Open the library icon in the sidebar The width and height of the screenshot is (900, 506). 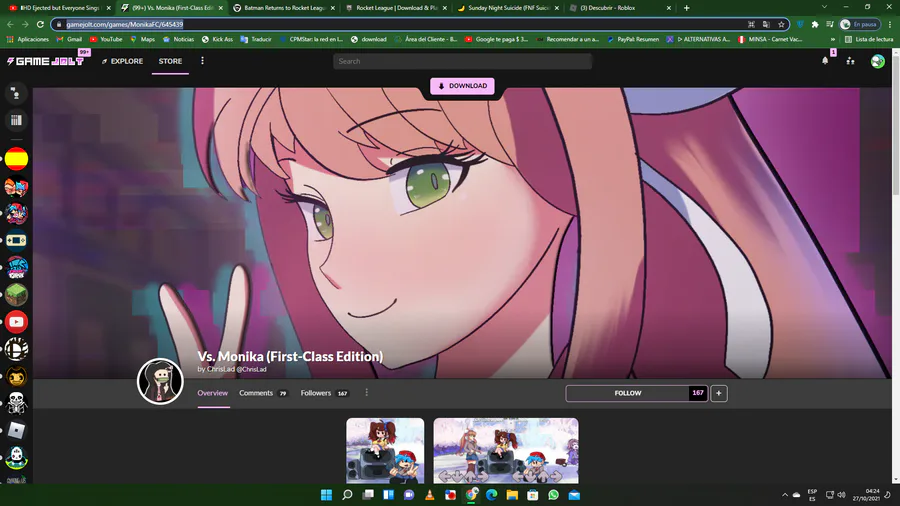pos(16,120)
